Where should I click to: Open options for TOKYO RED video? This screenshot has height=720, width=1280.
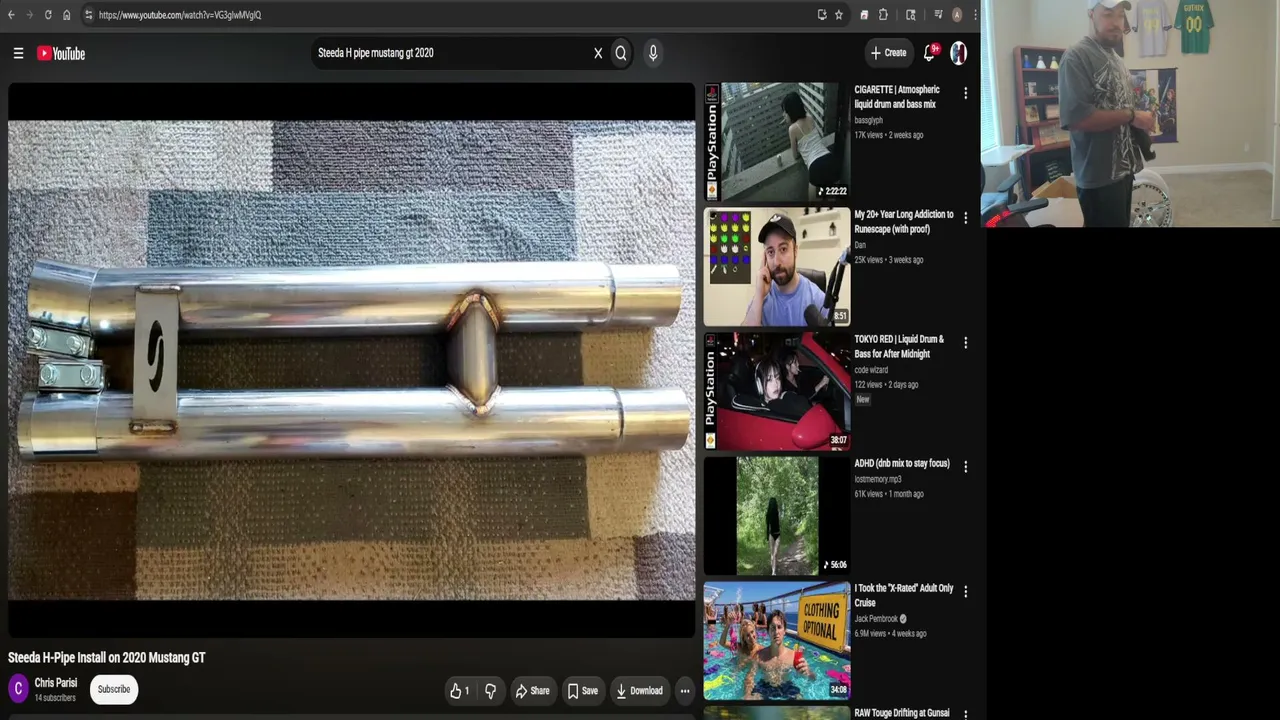point(965,342)
